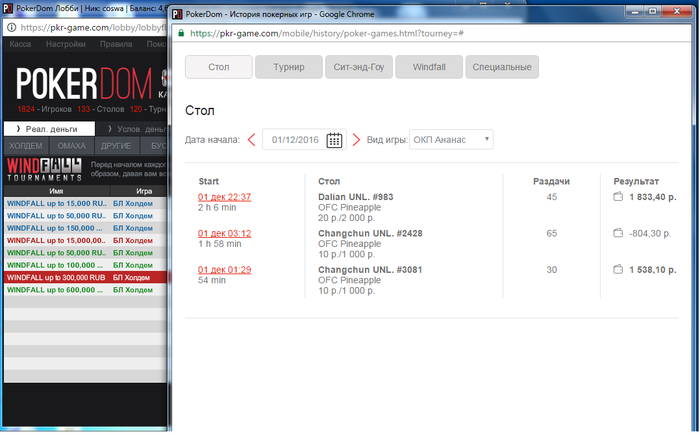Image resolution: width=700 pixels, height=434 pixels.
Task: Switch to the Специальные tab
Action: coord(502,67)
